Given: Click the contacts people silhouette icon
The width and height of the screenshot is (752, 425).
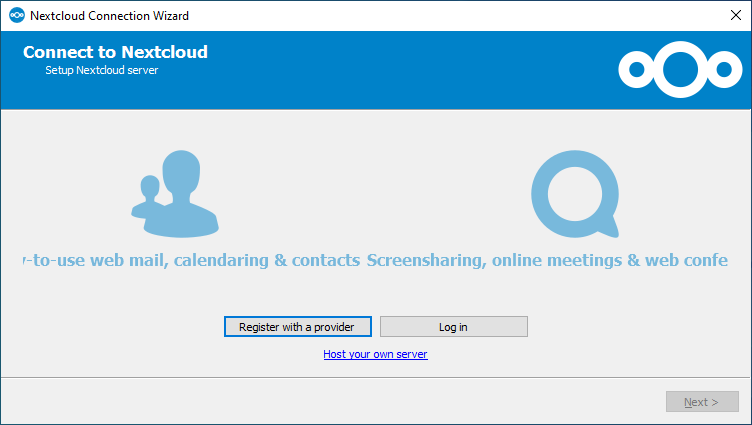Looking at the screenshot, I should point(175,194).
